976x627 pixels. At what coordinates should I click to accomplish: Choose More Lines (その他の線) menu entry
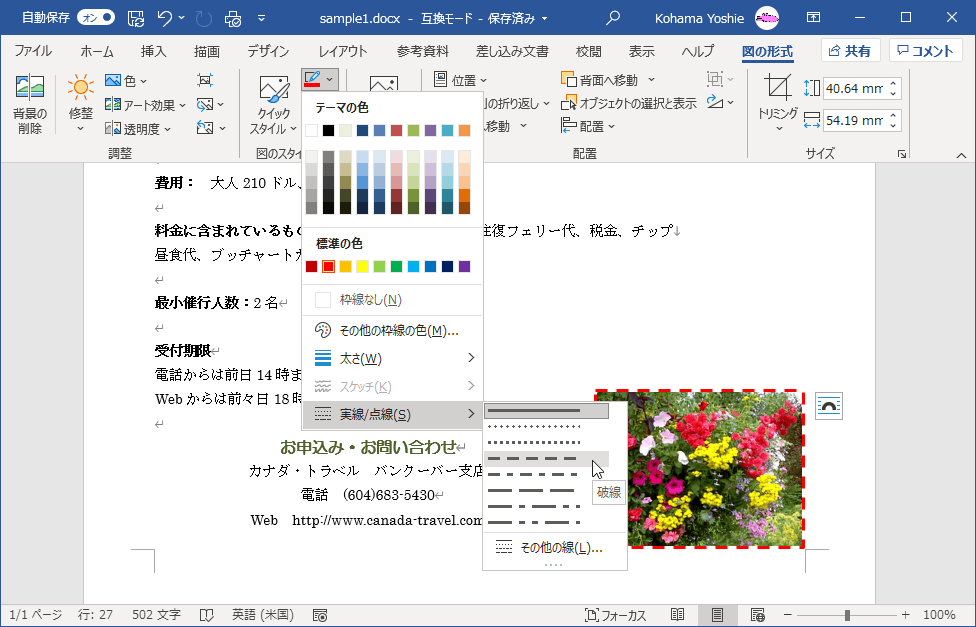pos(560,548)
